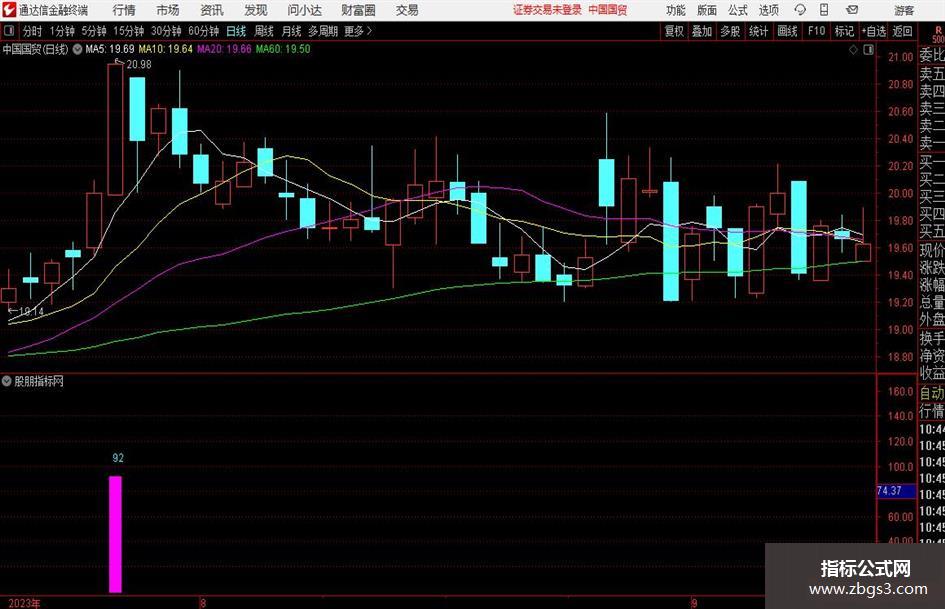This screenshot has width=945, height=609.
Task: Switch to 月线 monthly period
Action: 292,31
